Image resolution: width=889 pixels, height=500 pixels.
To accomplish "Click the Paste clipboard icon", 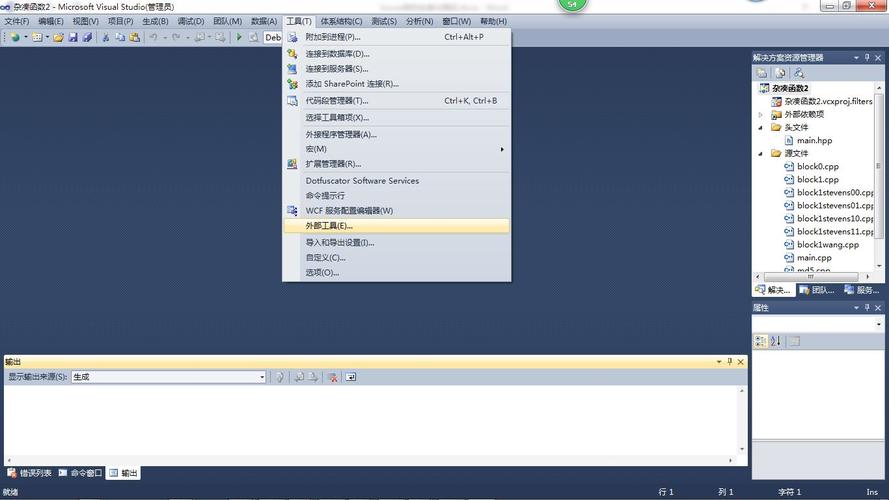I will (x=135, y=37).
